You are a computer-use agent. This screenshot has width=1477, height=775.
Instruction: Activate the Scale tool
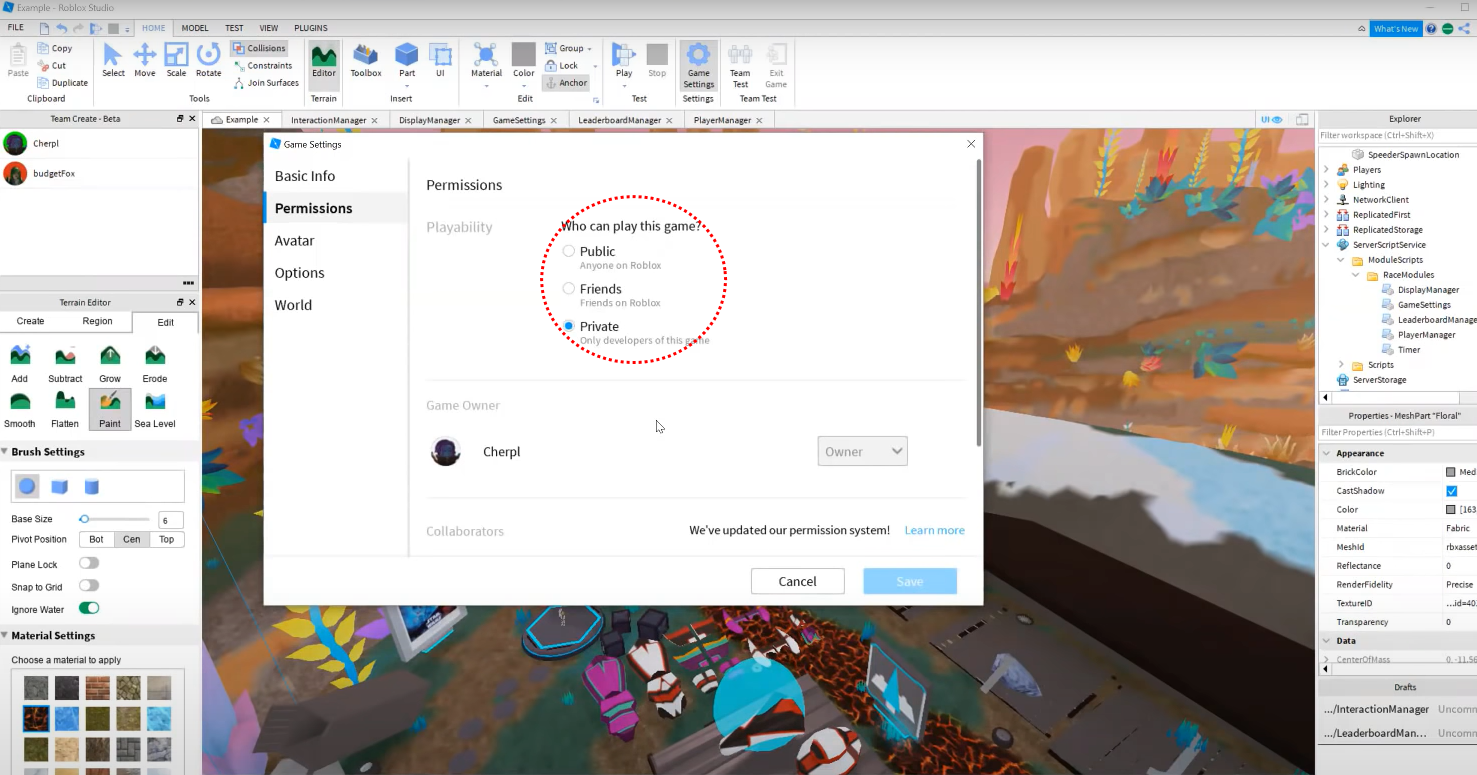176,60
